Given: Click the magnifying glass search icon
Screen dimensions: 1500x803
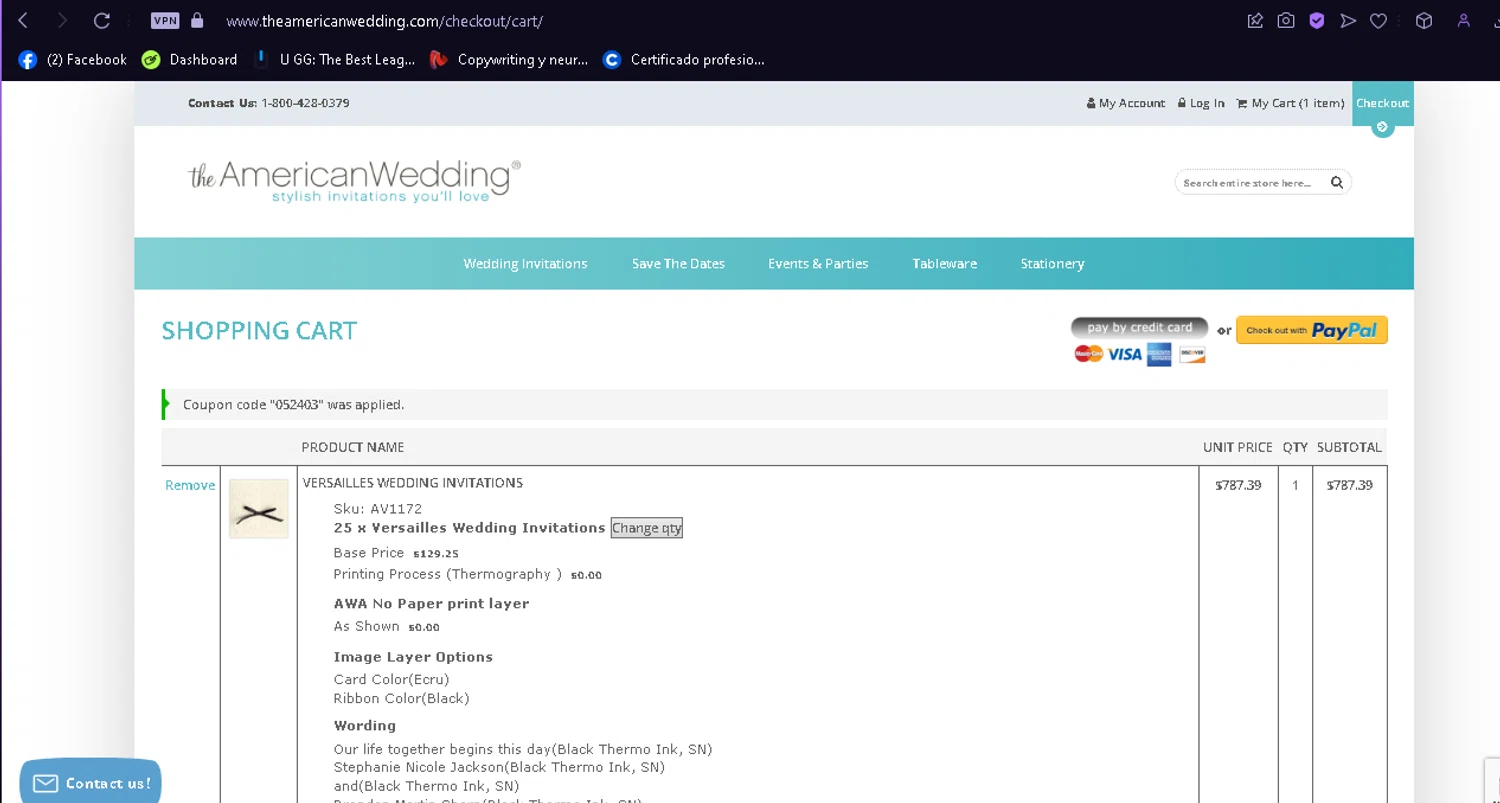Looking at the screenshot, I should [1337, 183].
